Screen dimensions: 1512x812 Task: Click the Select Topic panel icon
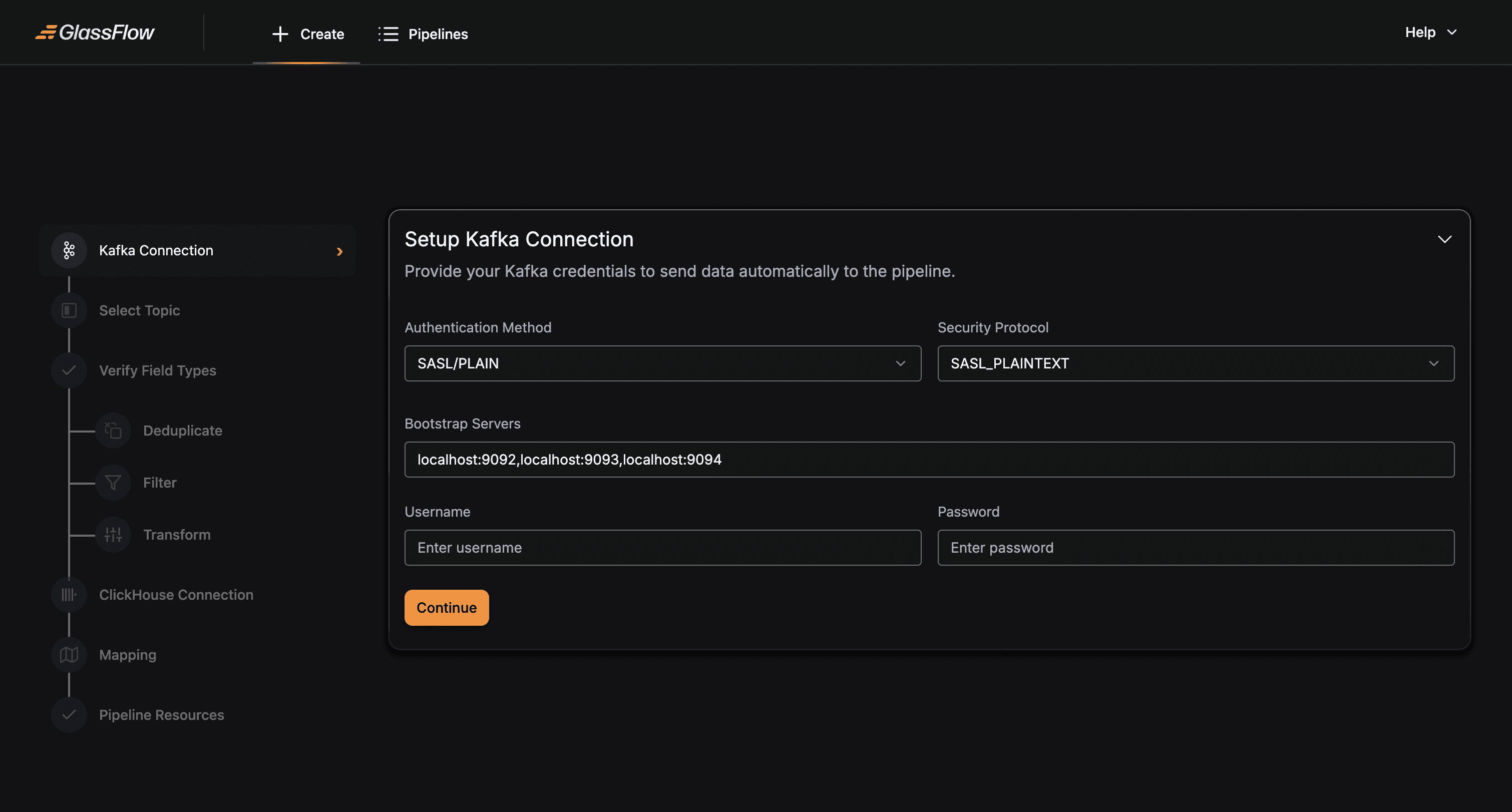(68, 310)
